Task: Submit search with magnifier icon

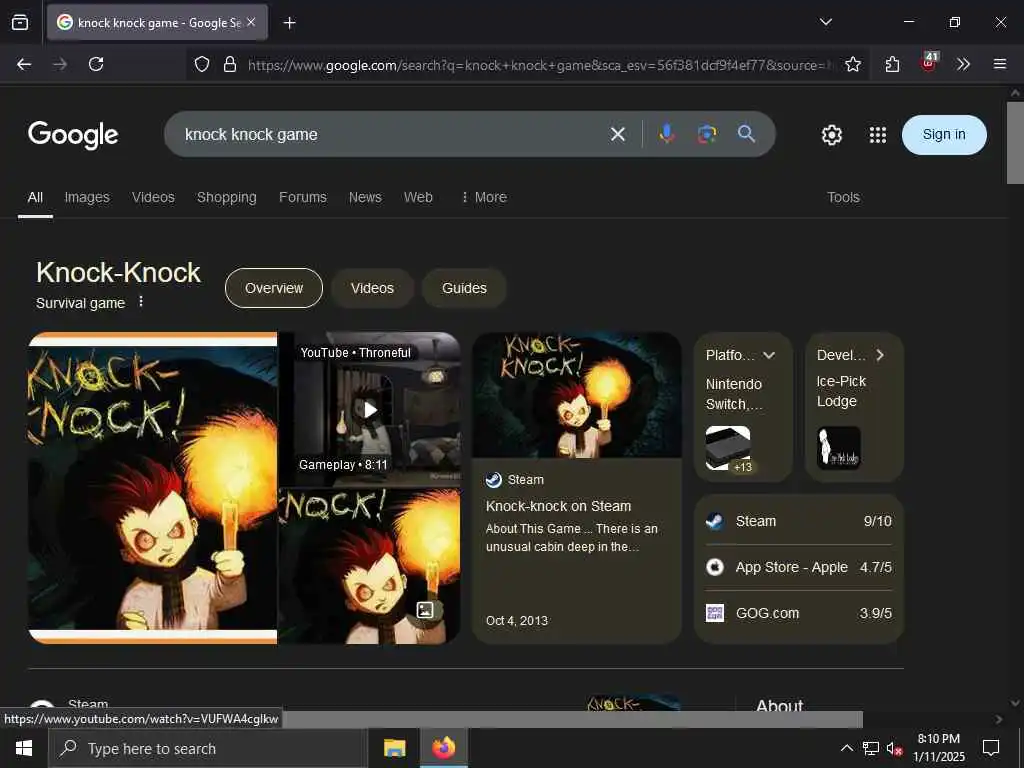Action: pyautogui.click(x=746, y=134)
